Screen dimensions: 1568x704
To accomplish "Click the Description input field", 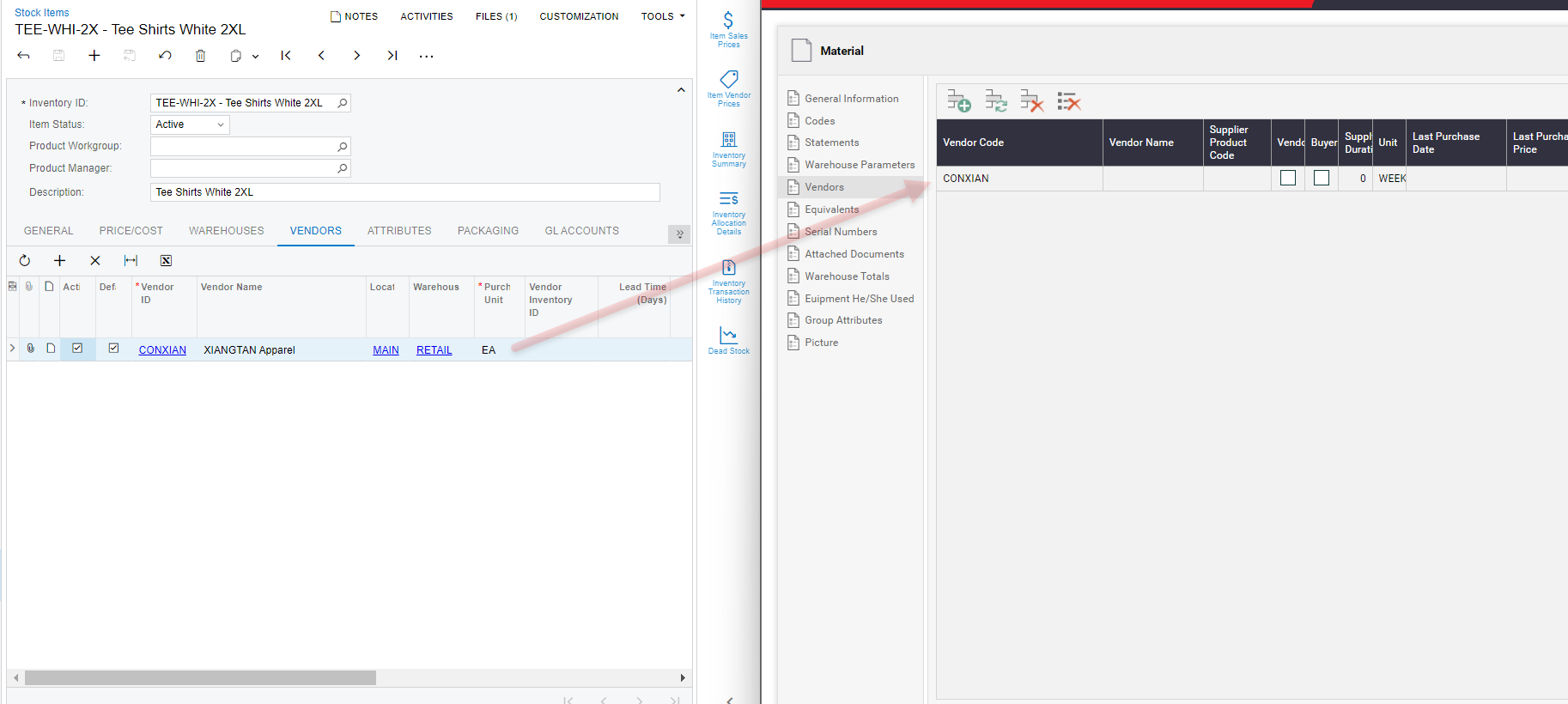I will pyautogui.click(x=405, y=192).
